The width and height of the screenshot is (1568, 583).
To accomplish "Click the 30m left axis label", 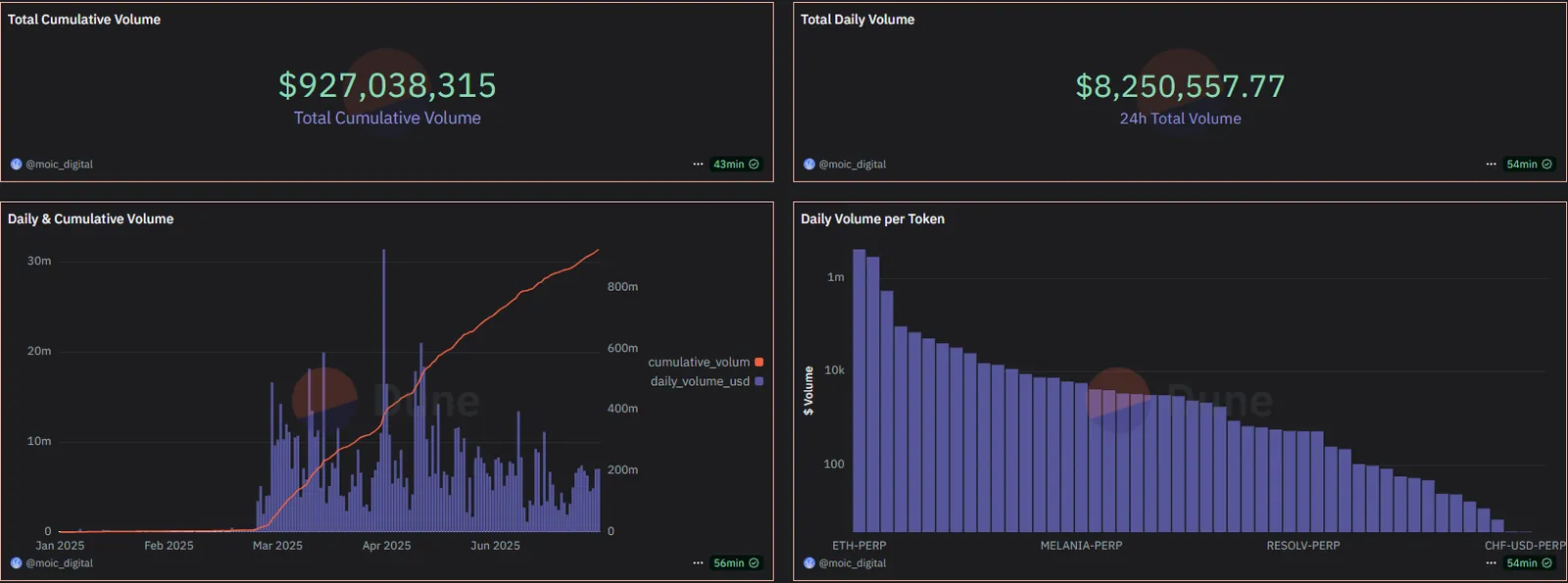I will click(x=39, y=261).
